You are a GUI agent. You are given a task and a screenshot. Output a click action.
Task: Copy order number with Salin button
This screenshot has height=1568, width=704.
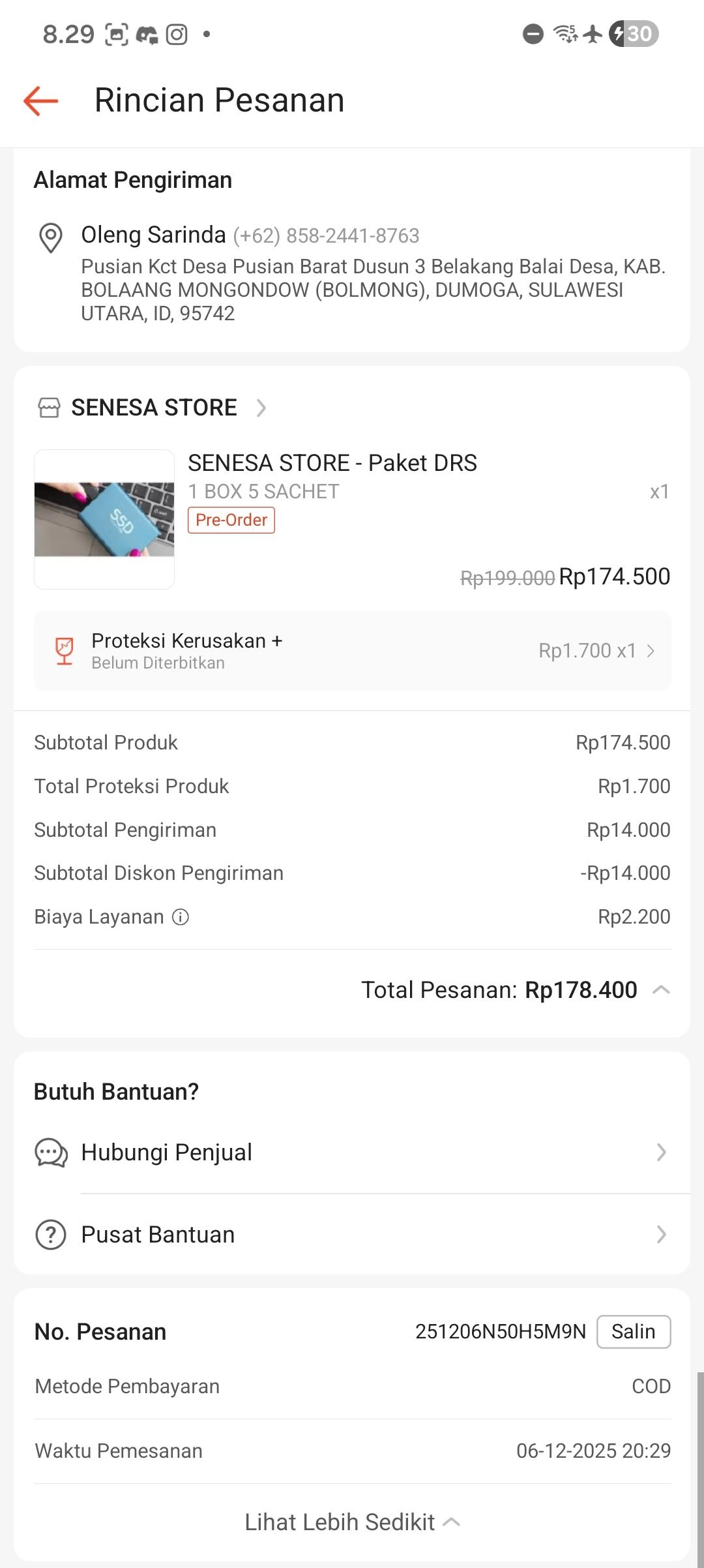634,1331
